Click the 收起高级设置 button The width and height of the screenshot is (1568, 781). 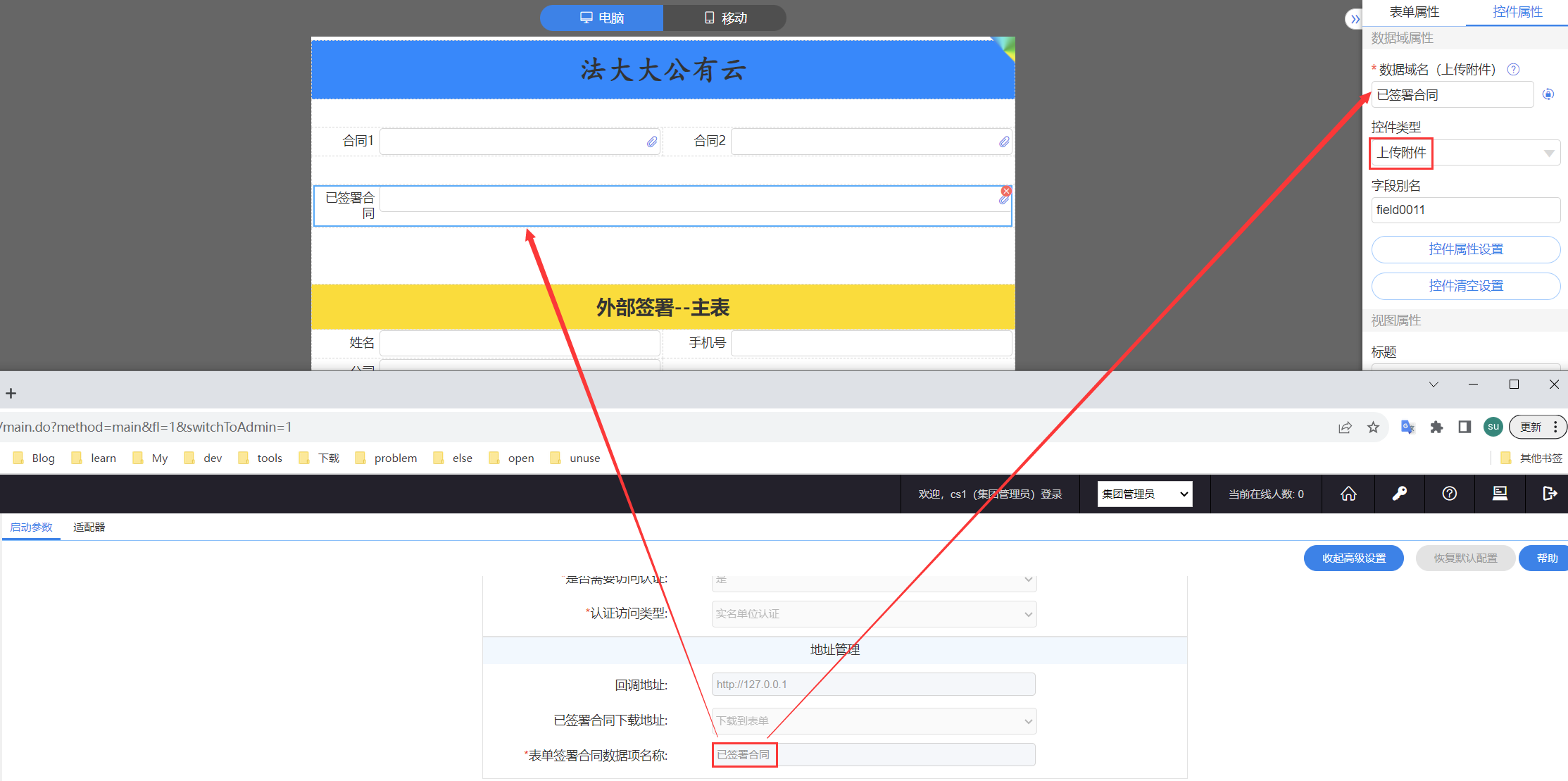(x=1353, y=558)
